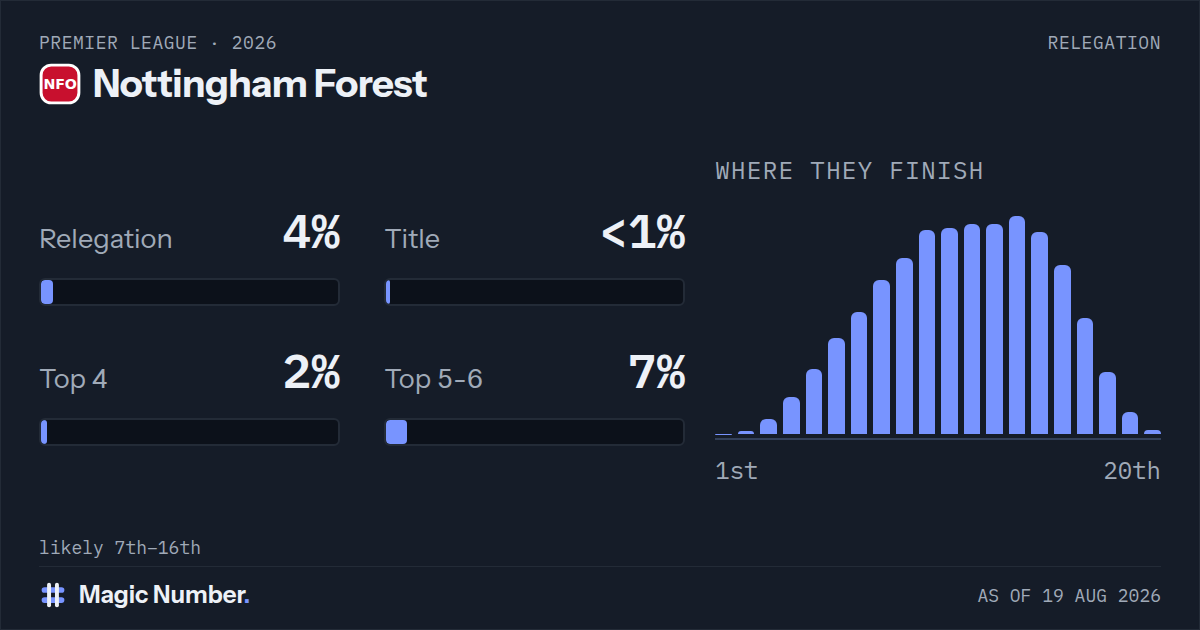Click the Magic Number hash logo icon
Viewport: 1200px width, 630px height.
(53, 595)
